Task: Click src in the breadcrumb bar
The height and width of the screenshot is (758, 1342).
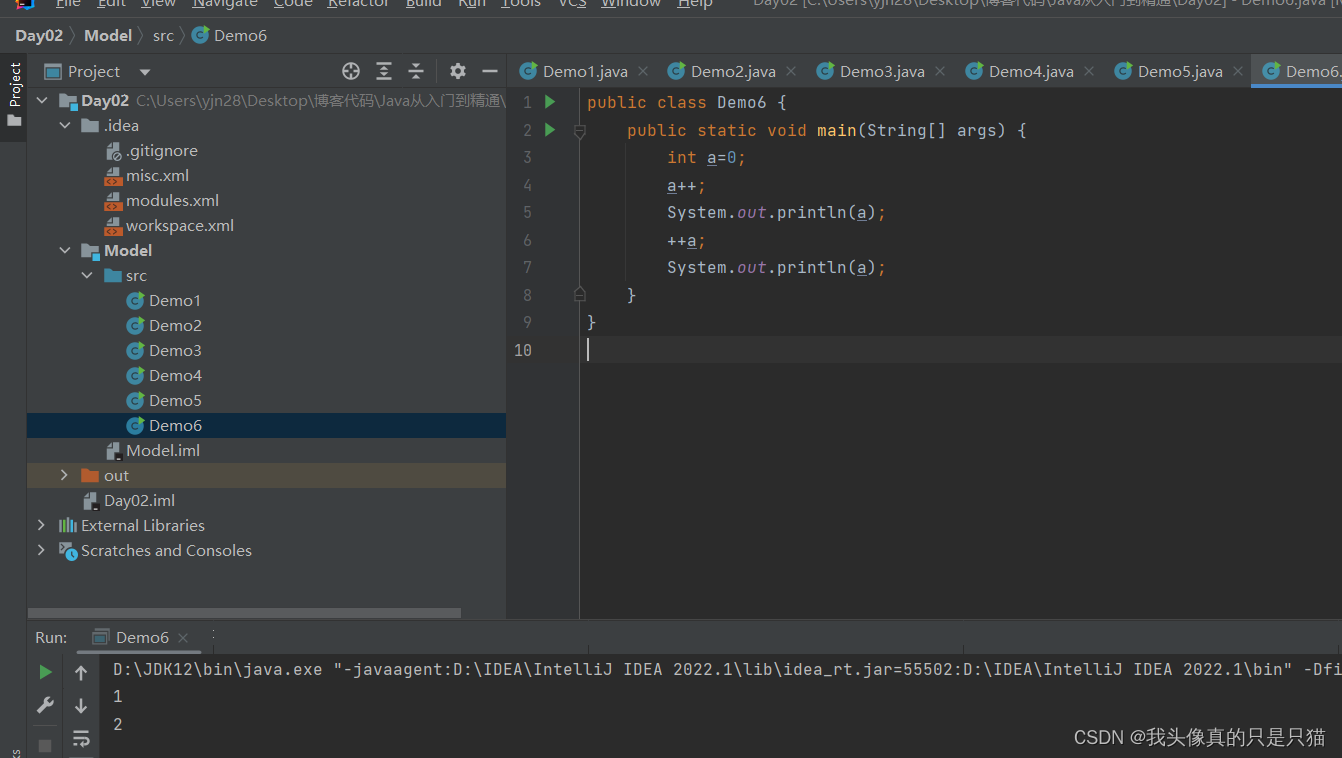Action: (x=163, y=36)
